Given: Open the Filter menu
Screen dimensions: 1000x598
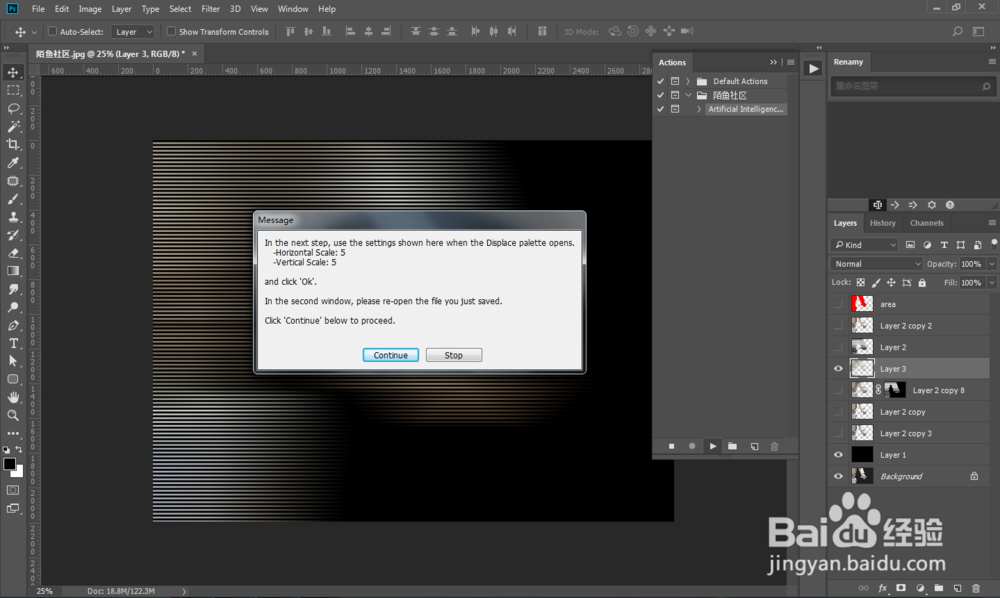Looking at the screenshot, I should point(210,9).
